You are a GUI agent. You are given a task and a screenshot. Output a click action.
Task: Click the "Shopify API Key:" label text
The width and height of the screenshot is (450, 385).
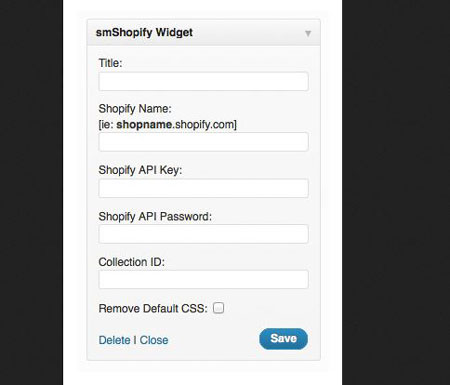pos(140,170)
